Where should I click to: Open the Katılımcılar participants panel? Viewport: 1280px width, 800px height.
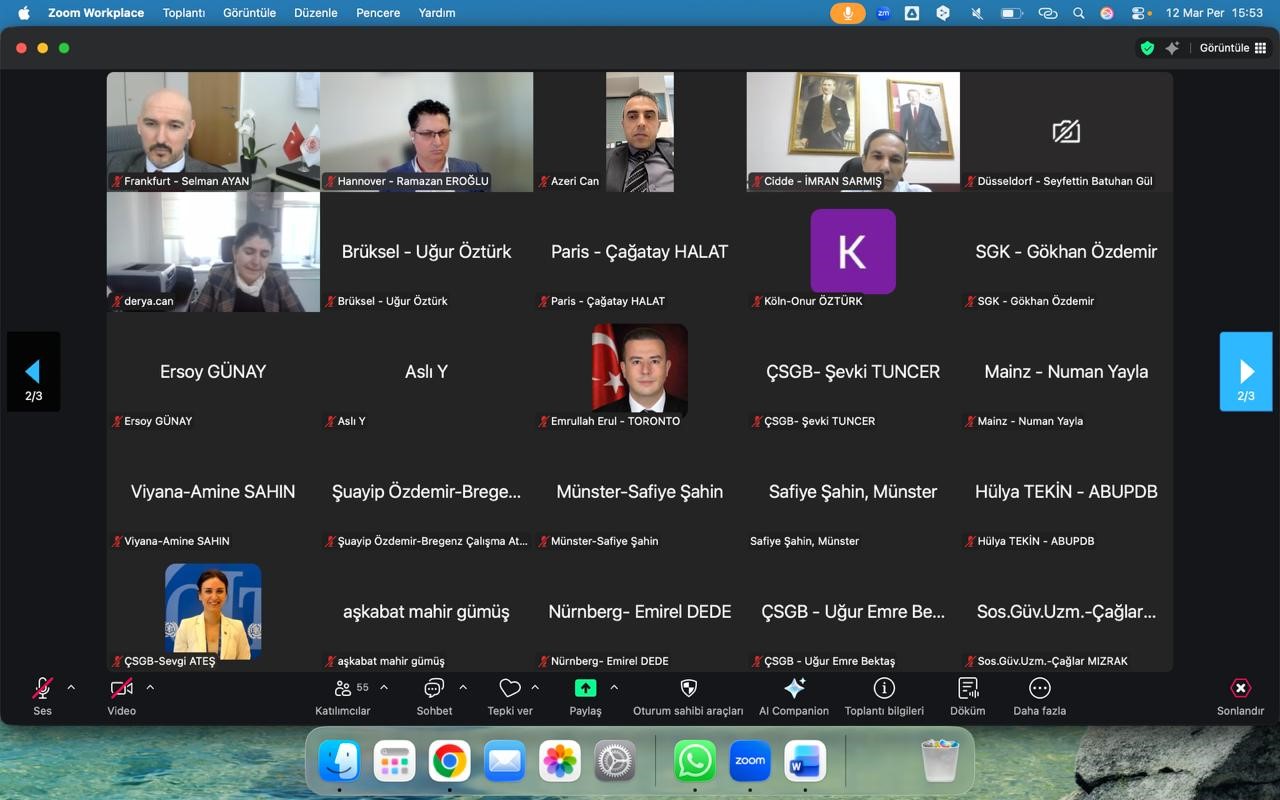(343, 696)
